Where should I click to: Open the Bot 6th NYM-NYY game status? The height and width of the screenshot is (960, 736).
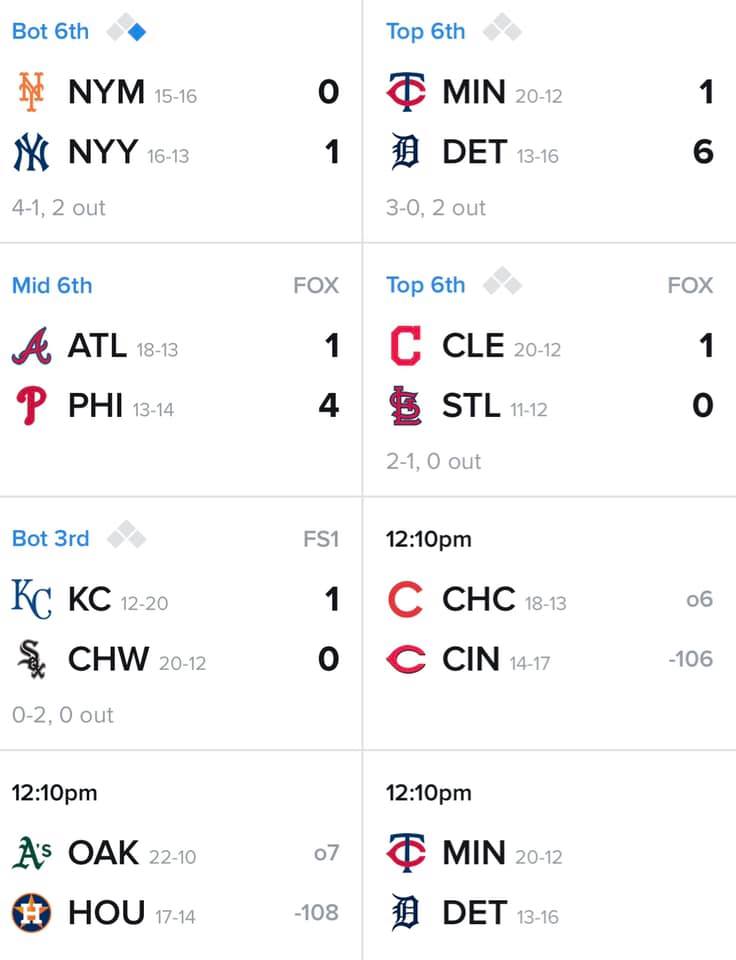50,31
